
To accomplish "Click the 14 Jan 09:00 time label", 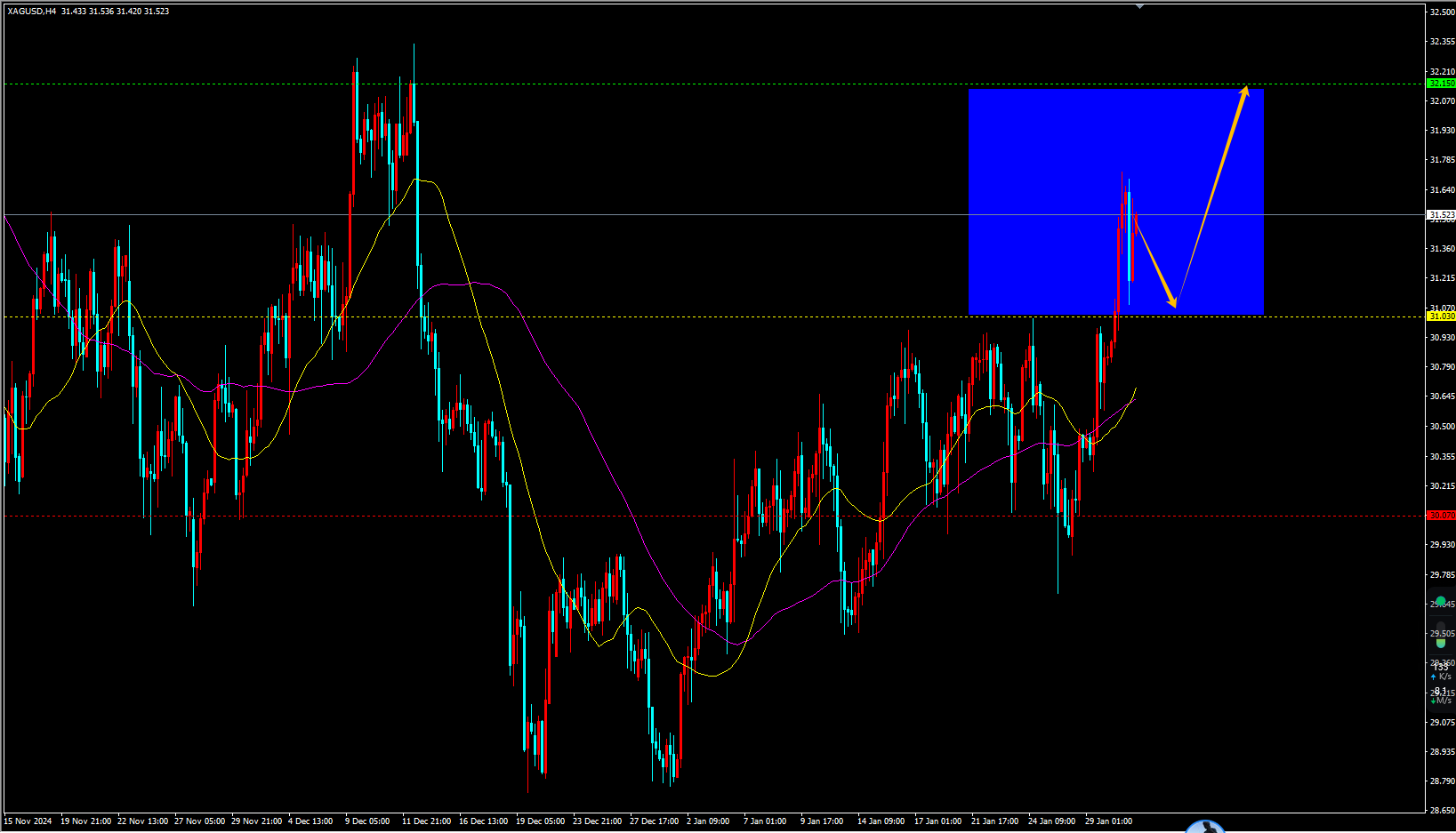I will pos(881,821).
